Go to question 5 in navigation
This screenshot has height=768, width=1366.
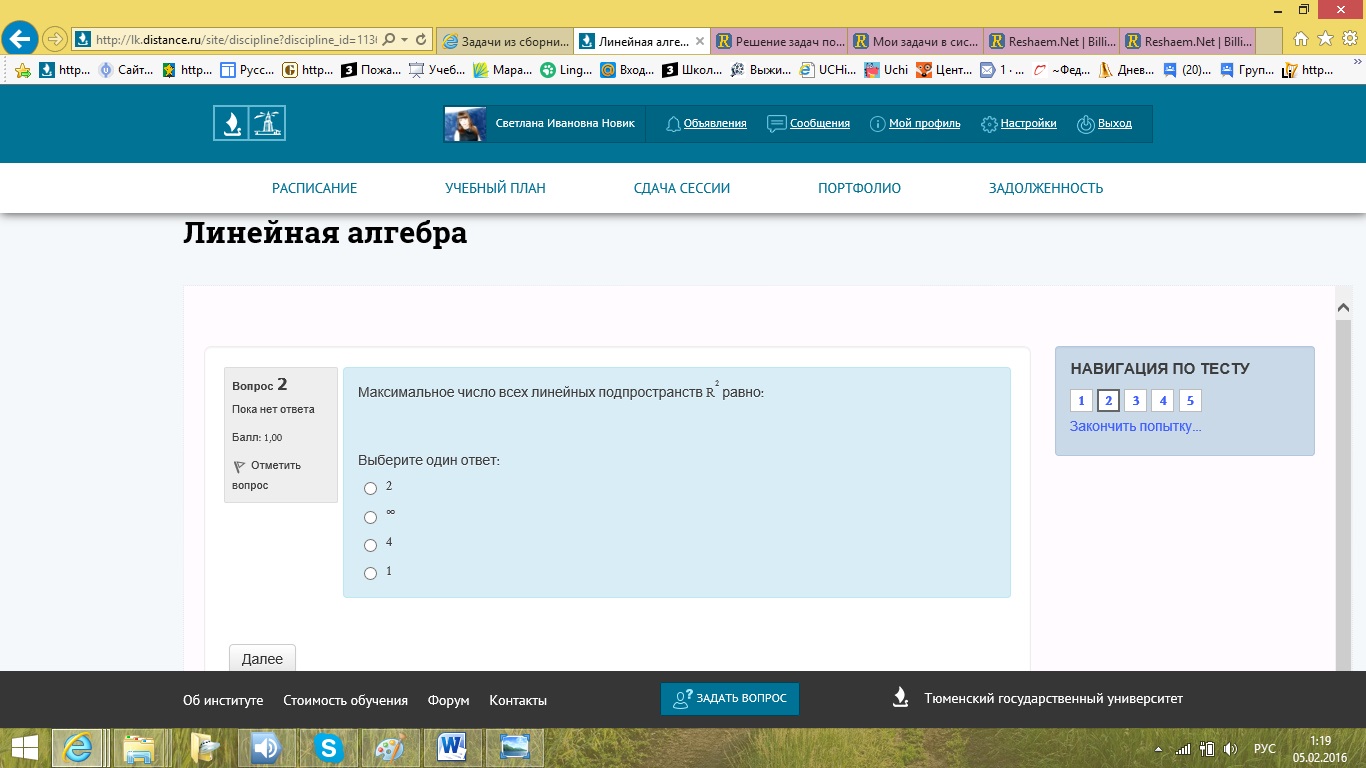1189,401
